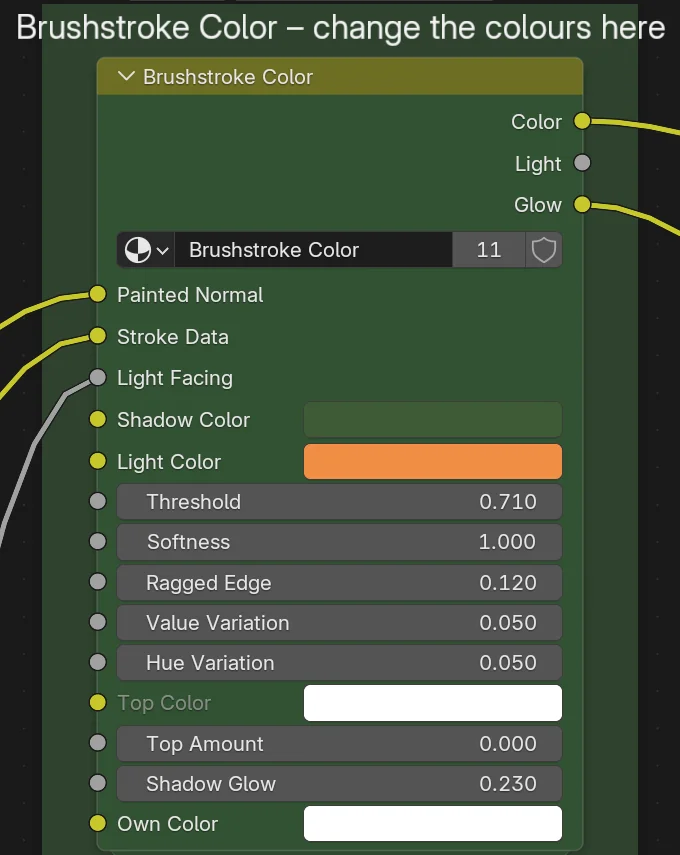Image resolution: width=680 pixels, height=855 pixels.
Task: Collapse the Brushstroke Color node header chevron
Action: (x=126, y=76)
